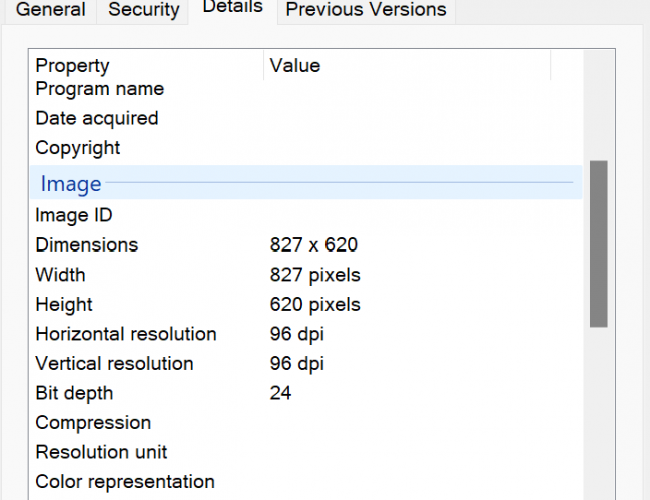Click the vertical scrollbar thumb

(x=598, y=243)
